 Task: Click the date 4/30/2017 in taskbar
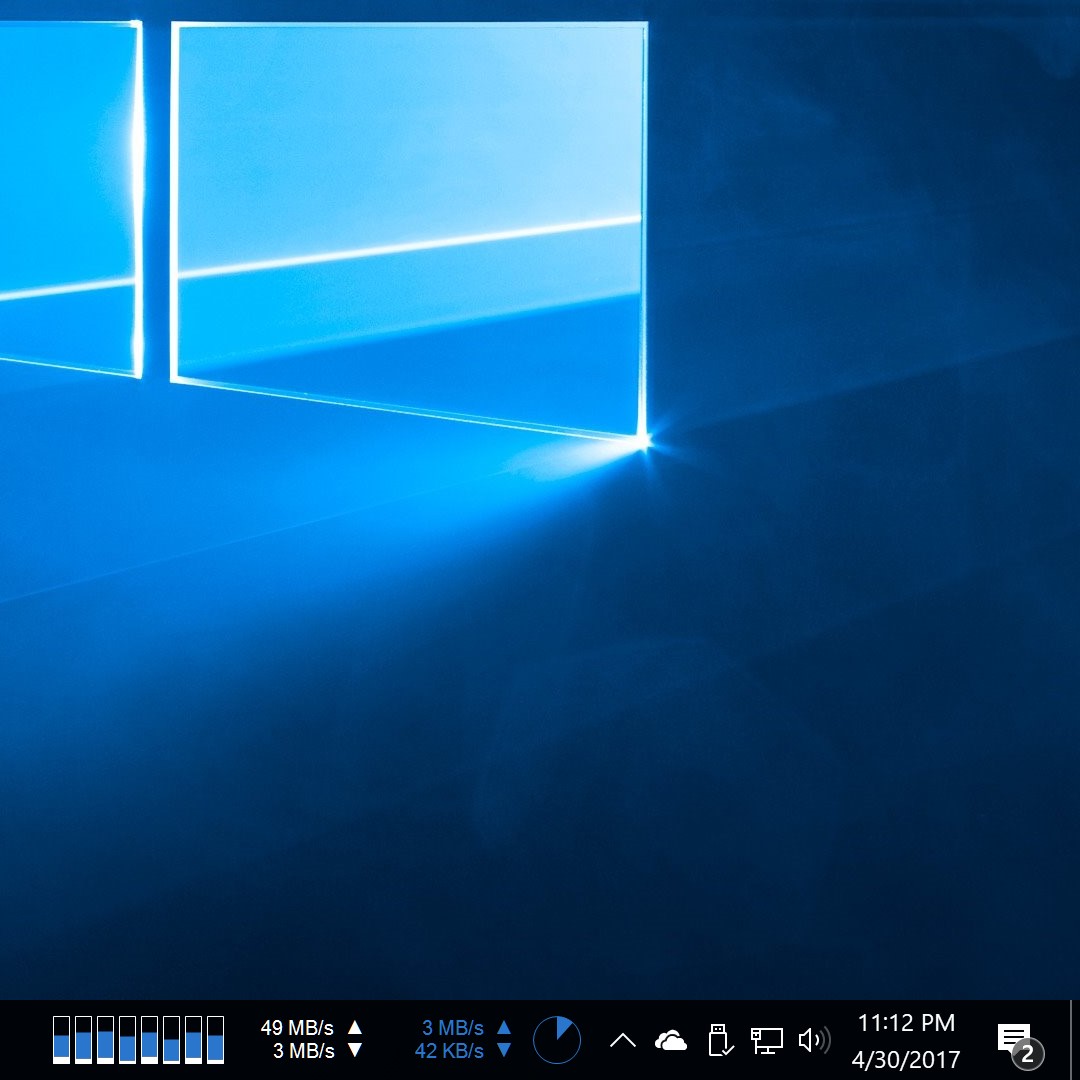click(x=906, y=1059)
